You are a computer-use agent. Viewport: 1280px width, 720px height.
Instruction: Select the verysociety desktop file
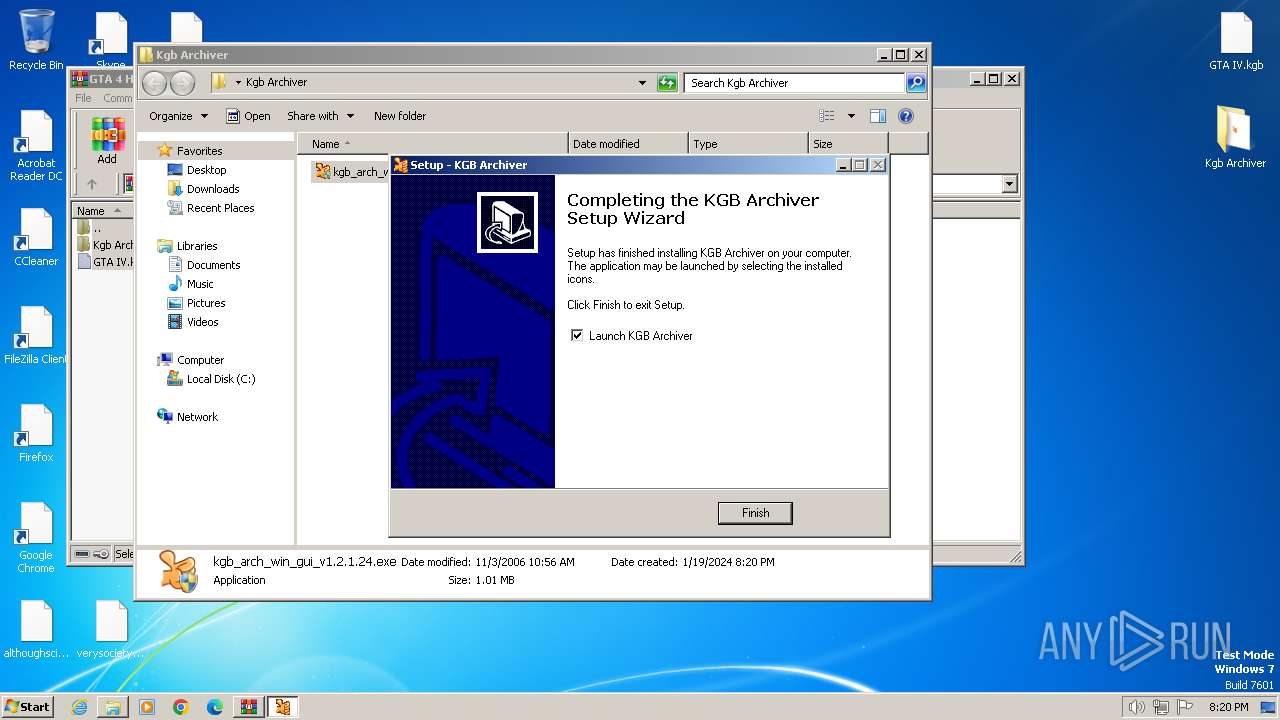111,630
